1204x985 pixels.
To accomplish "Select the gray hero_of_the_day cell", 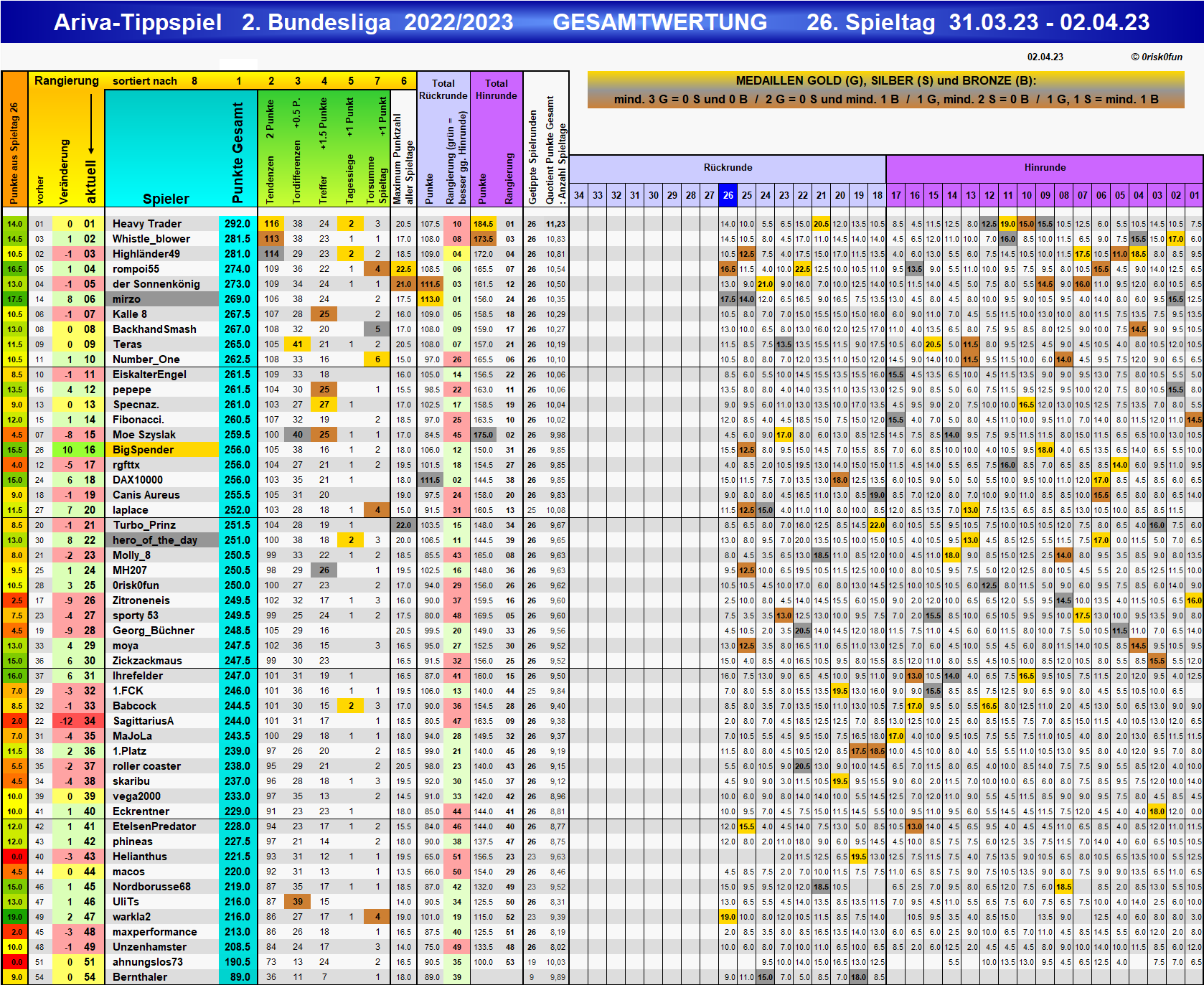I will [x=161, y=540].
